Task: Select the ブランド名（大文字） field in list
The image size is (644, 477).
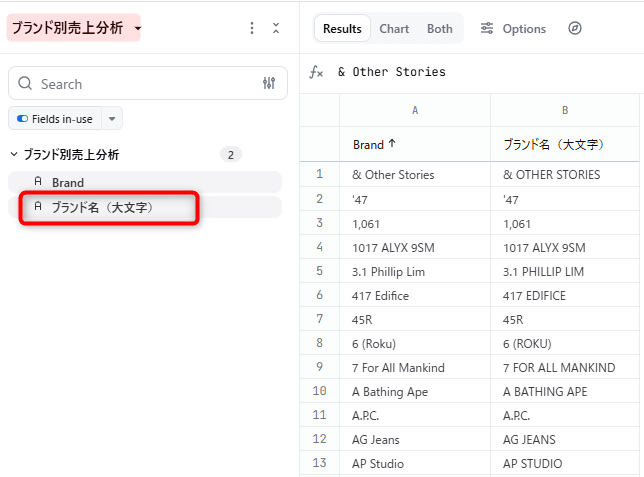Action: click(x=145, y=207)
